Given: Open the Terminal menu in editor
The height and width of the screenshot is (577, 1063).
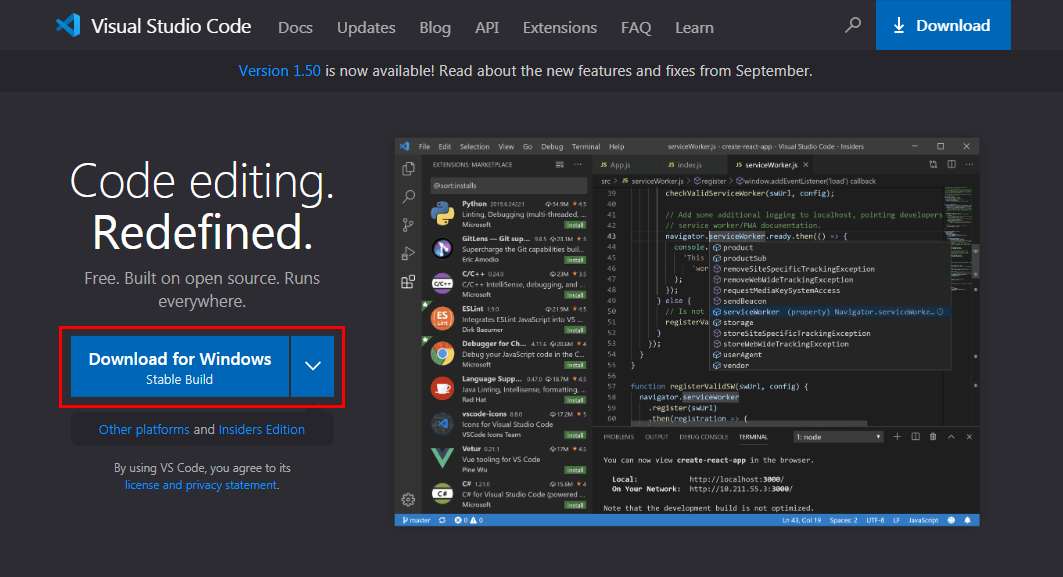Looking at the screenshot, I should (x=586, y=146).
